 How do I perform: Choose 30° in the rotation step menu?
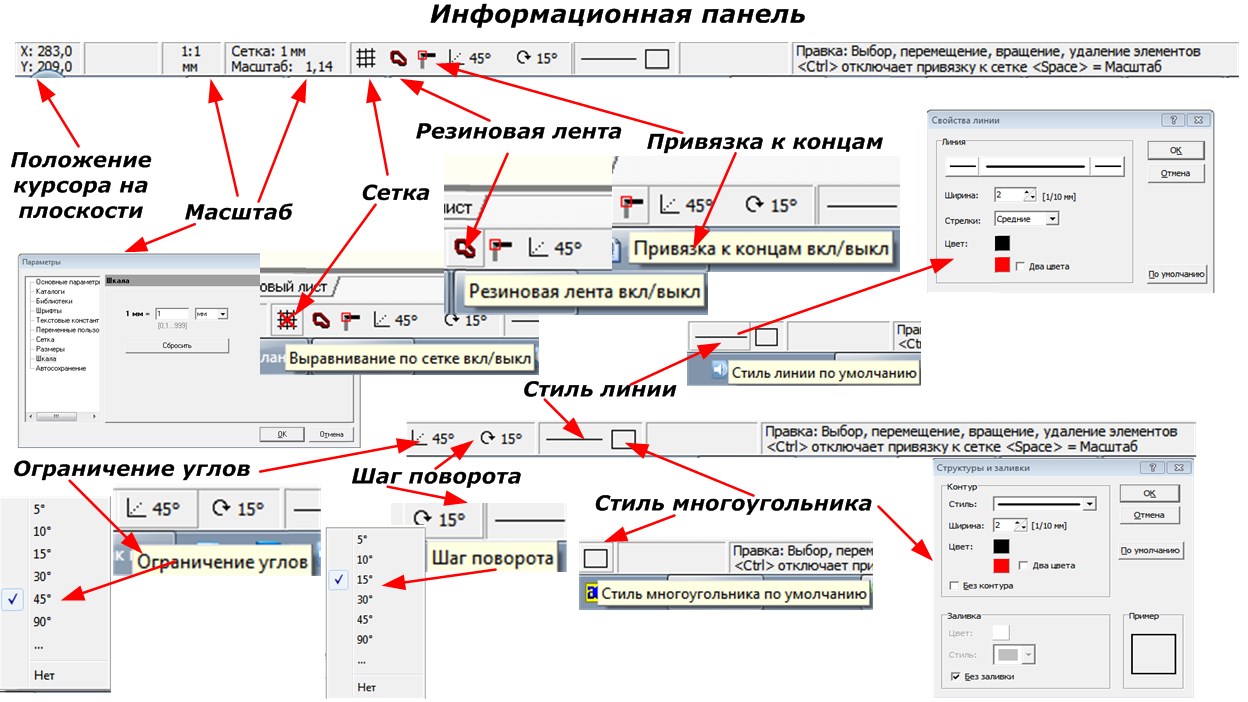click(x=365, y=599)
